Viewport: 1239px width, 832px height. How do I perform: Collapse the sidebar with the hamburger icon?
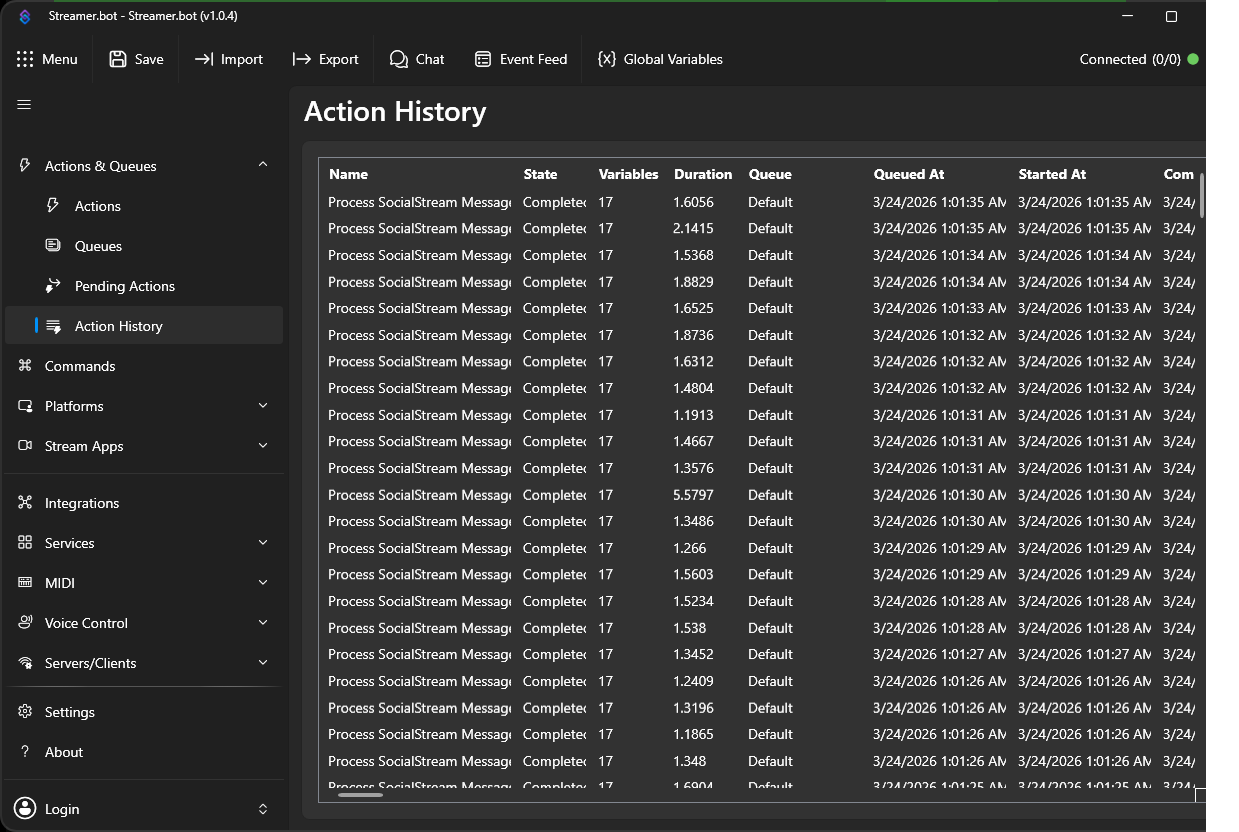(23, 104)
